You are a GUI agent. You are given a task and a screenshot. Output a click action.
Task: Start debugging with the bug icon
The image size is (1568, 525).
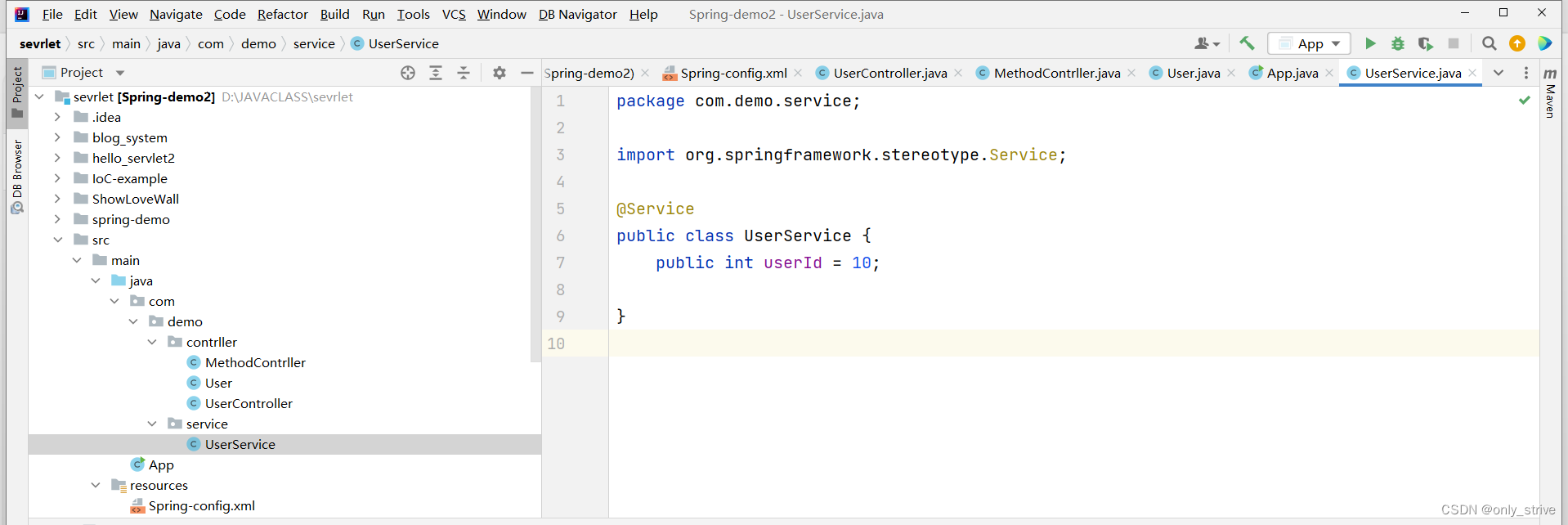[1398, 43]
